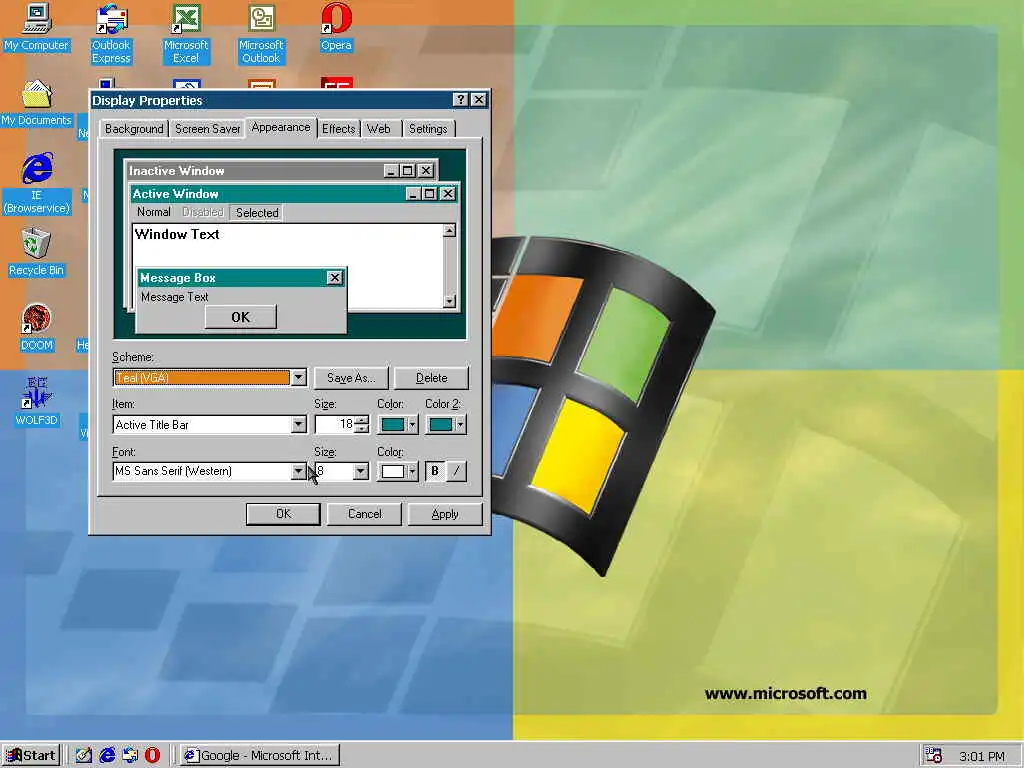The width and height of the screenshot is (1024, 768).
Task: Click Internet Explorer quick launch icon
Action: tap(107, 756)
